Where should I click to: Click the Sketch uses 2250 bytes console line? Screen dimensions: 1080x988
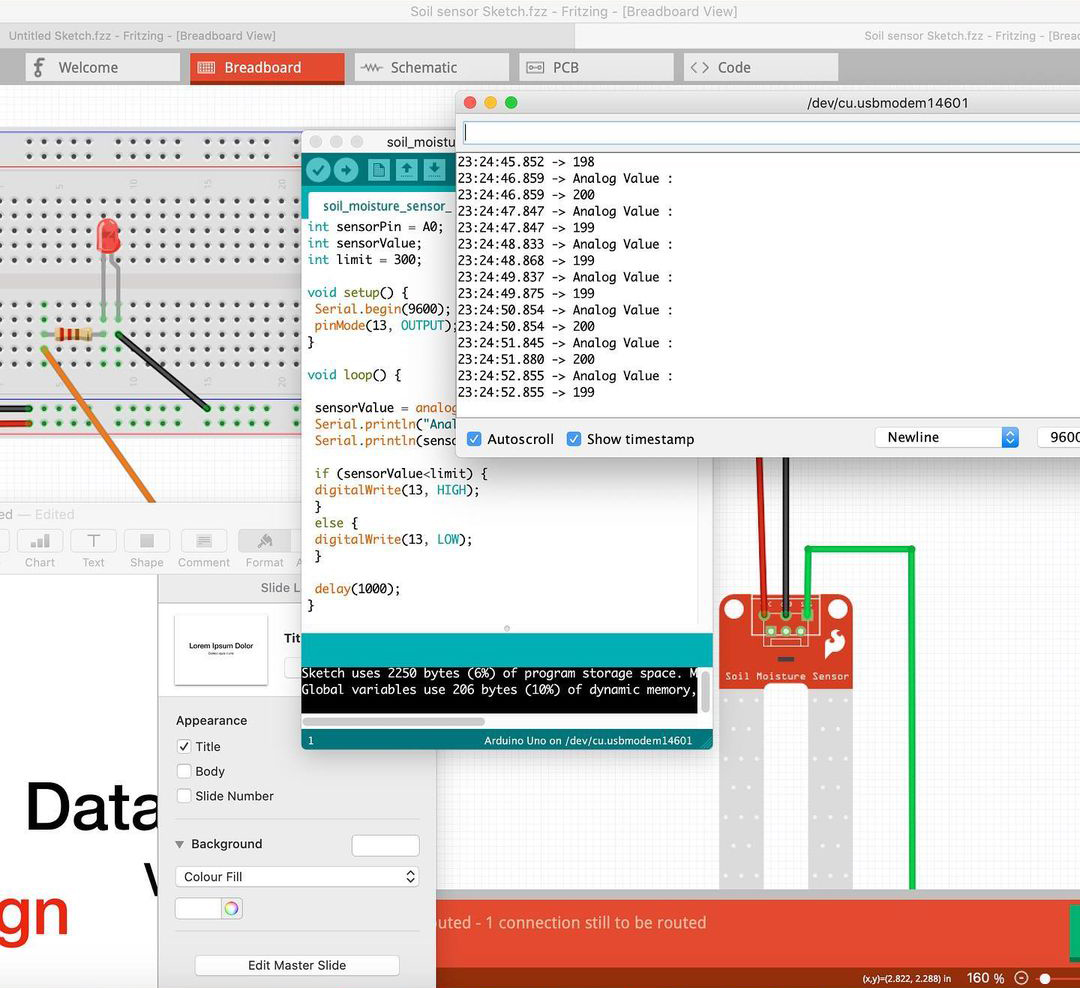500,673
